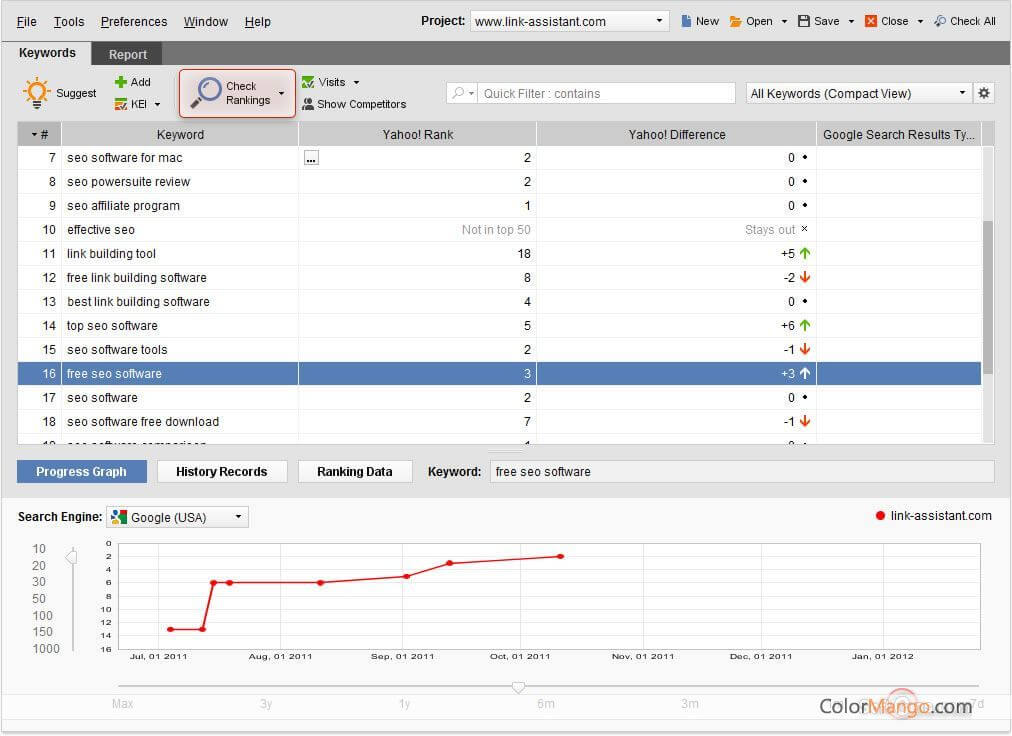The image size is (1012, 736).
Task: Switch to the Keywords tab
Action: click(x=46, y=53)
